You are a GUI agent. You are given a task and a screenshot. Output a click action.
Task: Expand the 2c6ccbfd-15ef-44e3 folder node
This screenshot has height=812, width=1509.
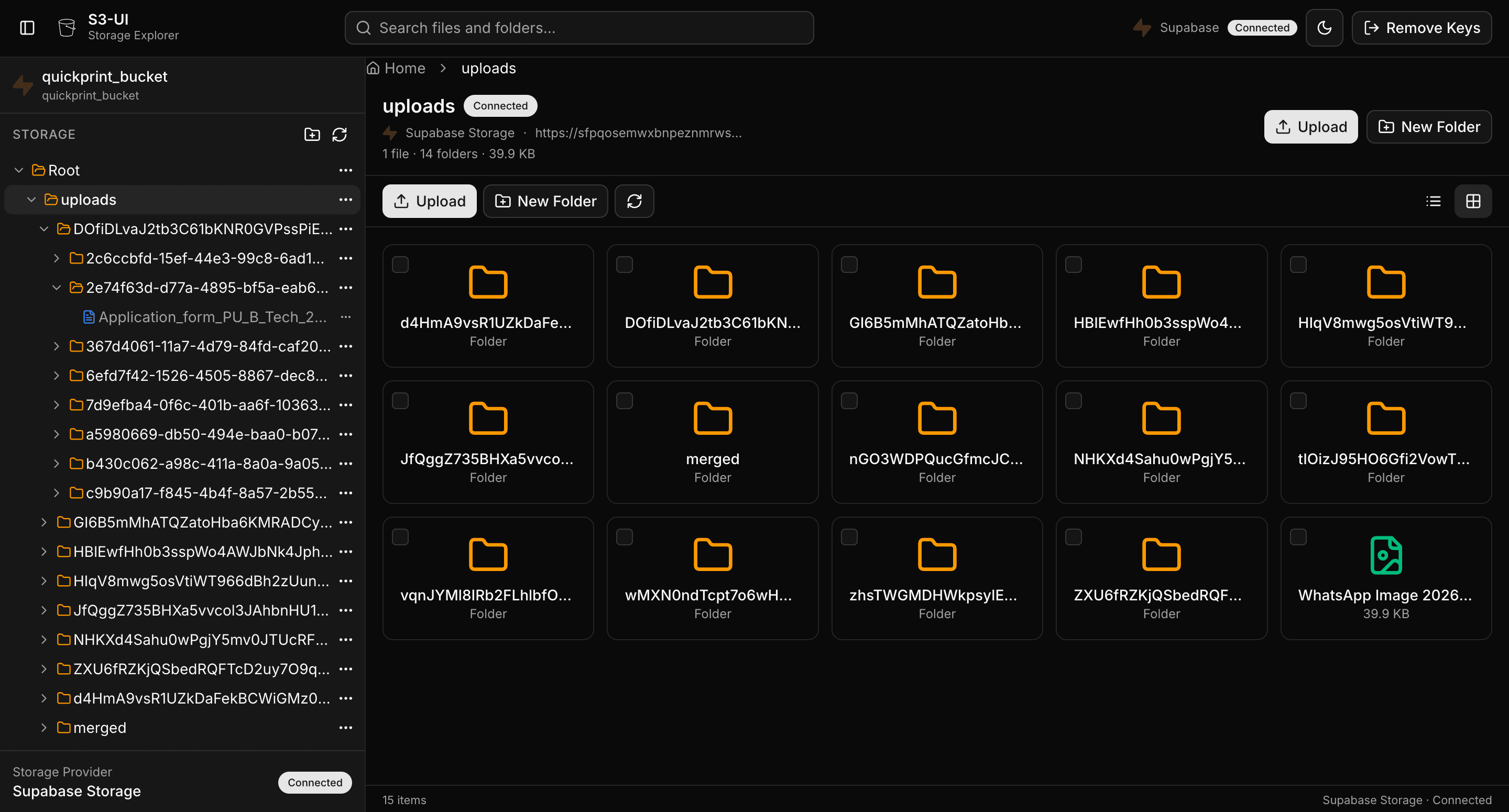[56, 258]
